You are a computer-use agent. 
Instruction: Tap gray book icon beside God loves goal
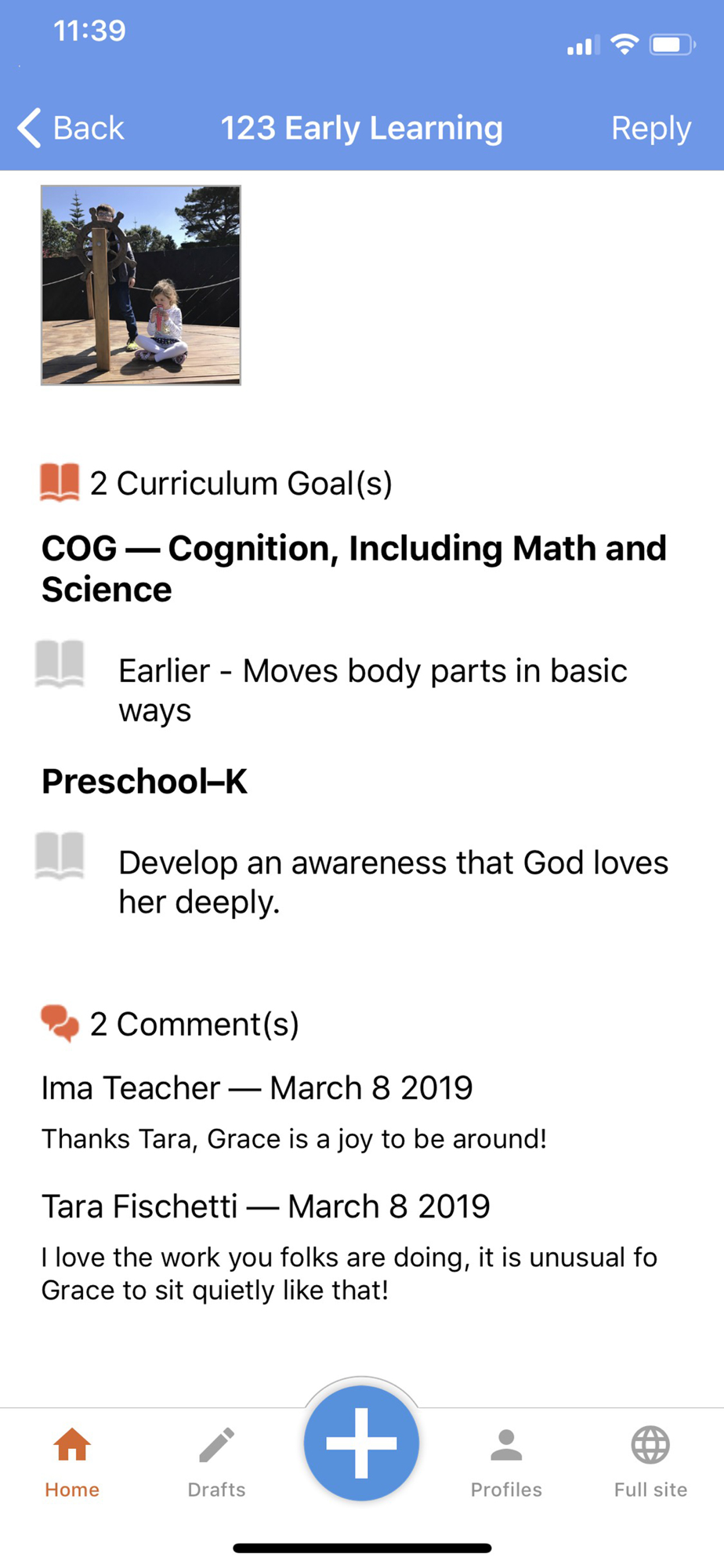click(x=60, y=855)
